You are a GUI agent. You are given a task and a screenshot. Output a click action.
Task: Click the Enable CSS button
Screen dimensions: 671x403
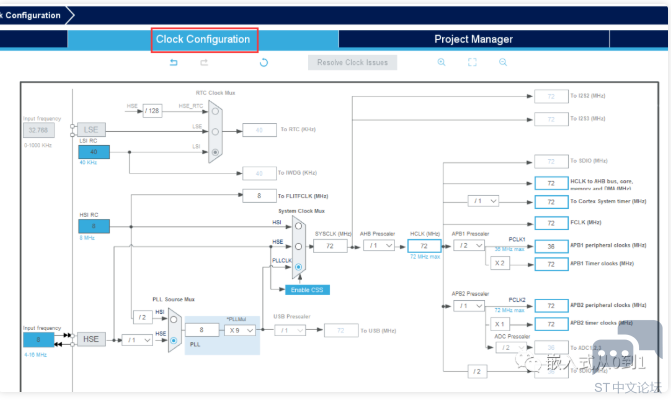click(307, 290)
